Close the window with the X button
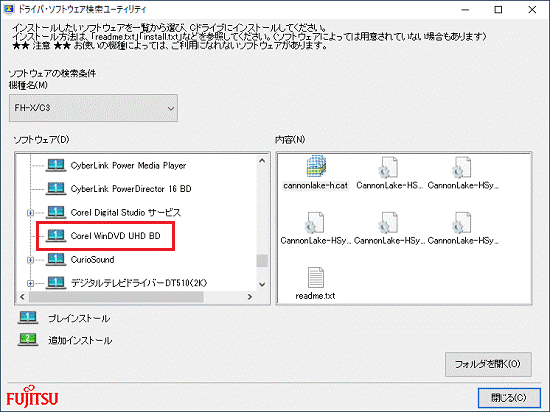 tap(532, 10)
